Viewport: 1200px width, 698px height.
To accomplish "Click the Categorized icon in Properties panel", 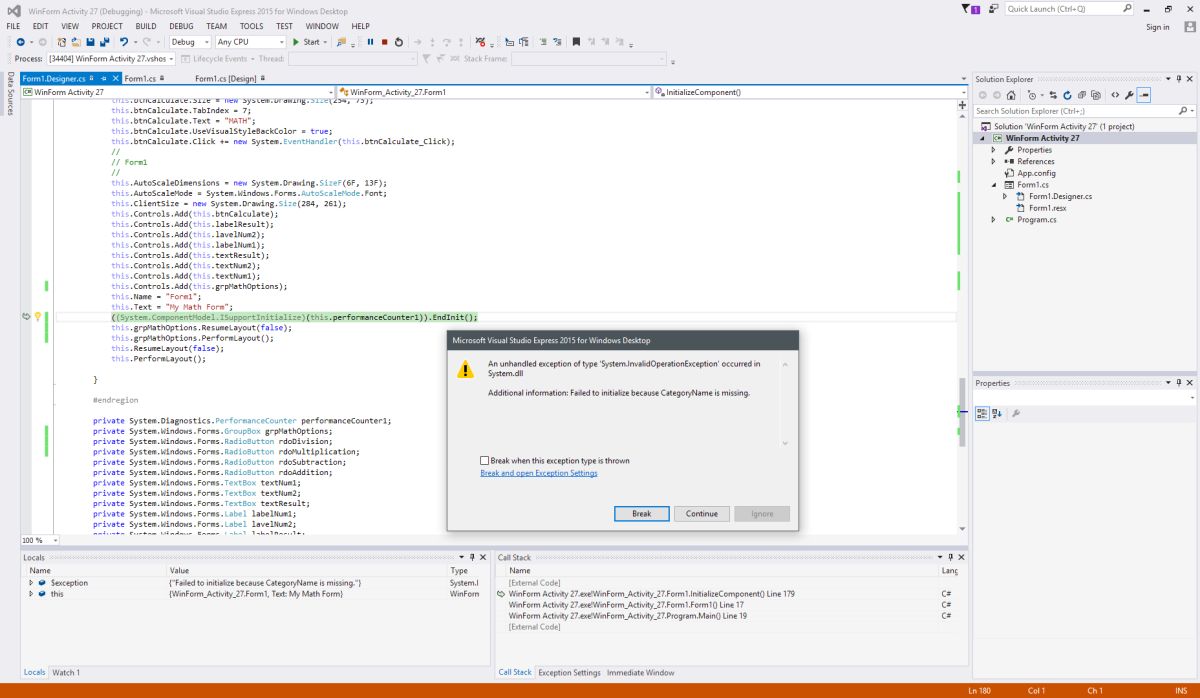I will click(982, 412).
